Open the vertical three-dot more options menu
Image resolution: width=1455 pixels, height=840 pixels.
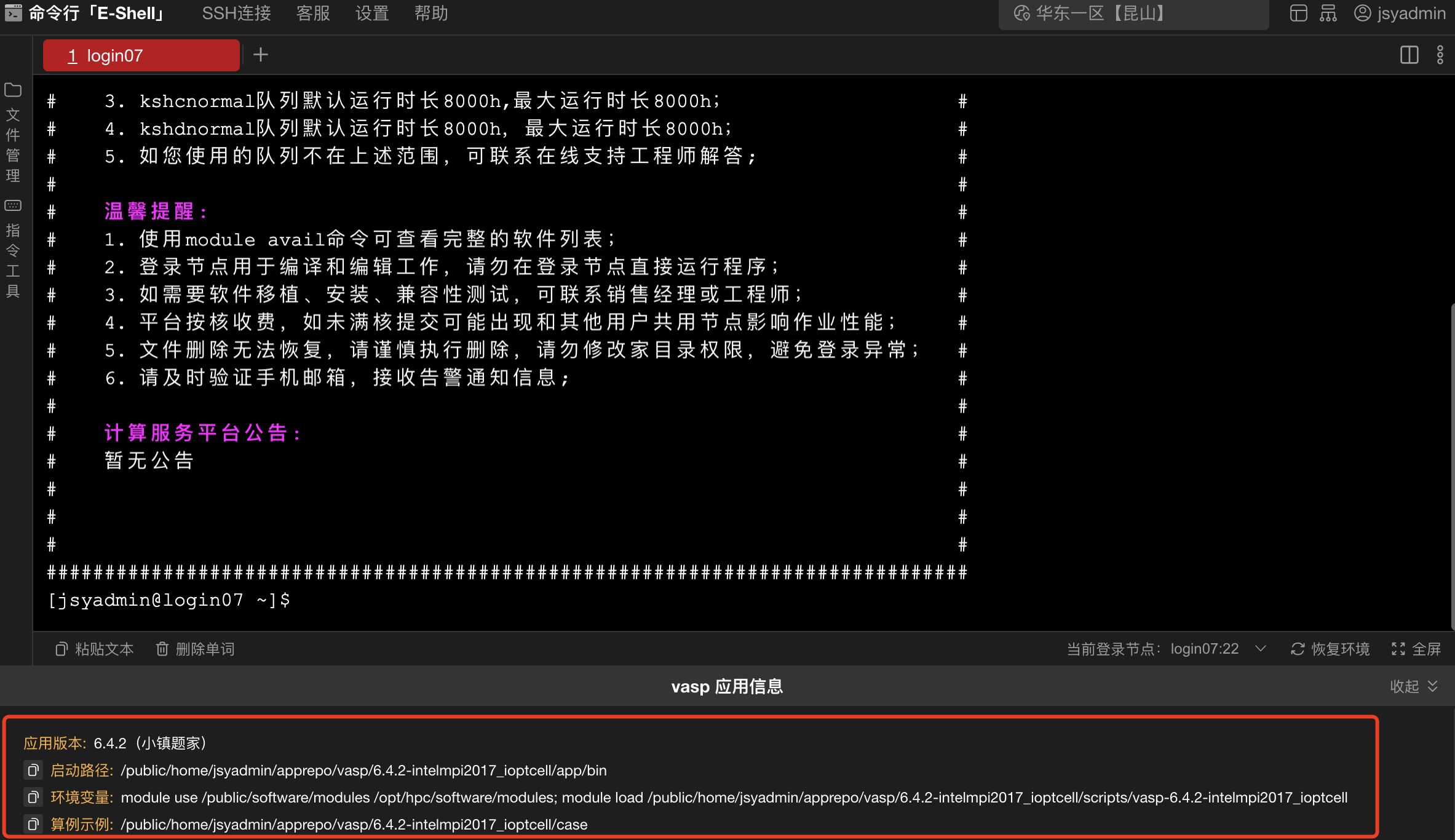click(1440, 55)
